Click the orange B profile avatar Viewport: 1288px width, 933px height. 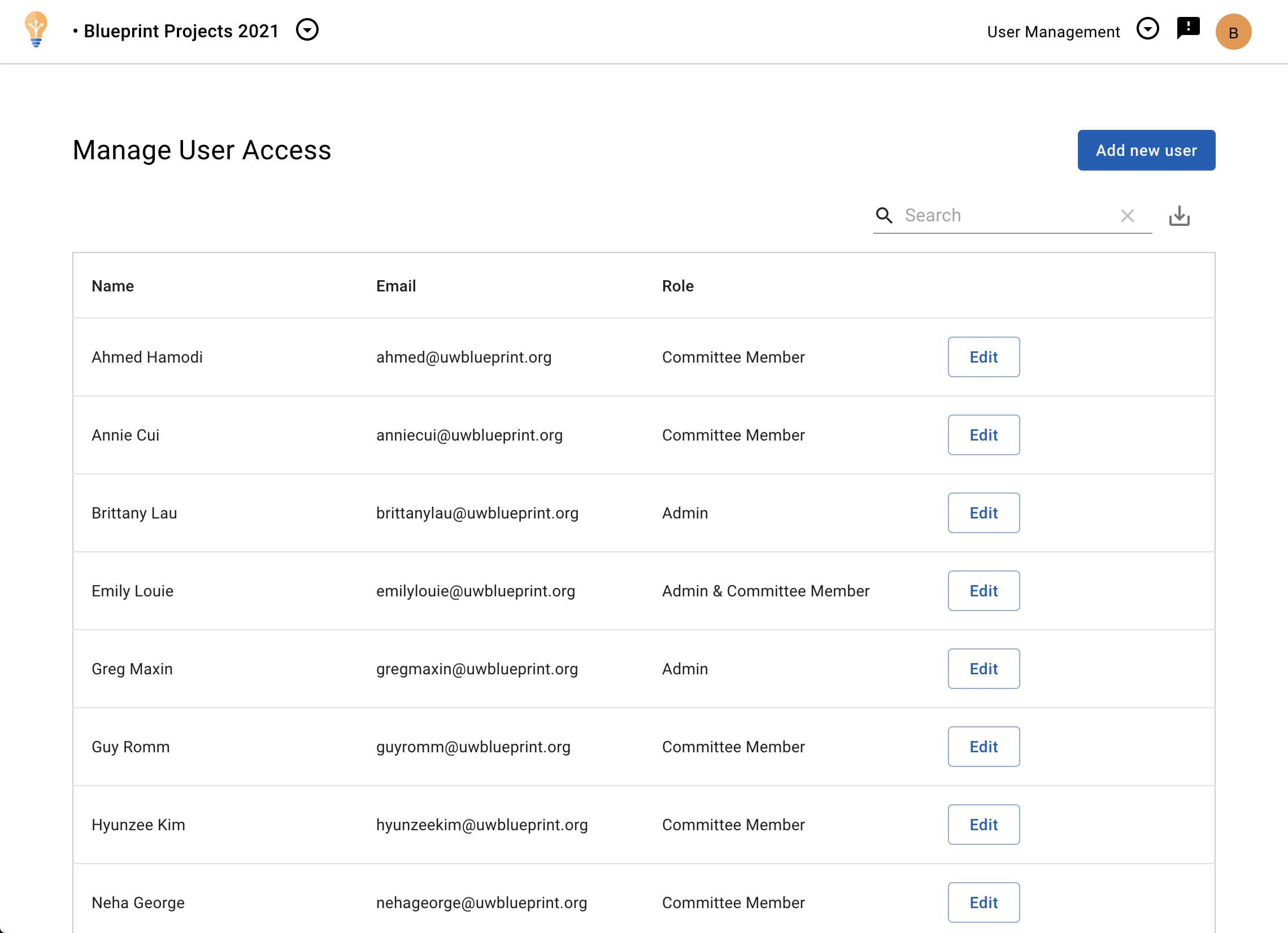tap(1232, 32)
